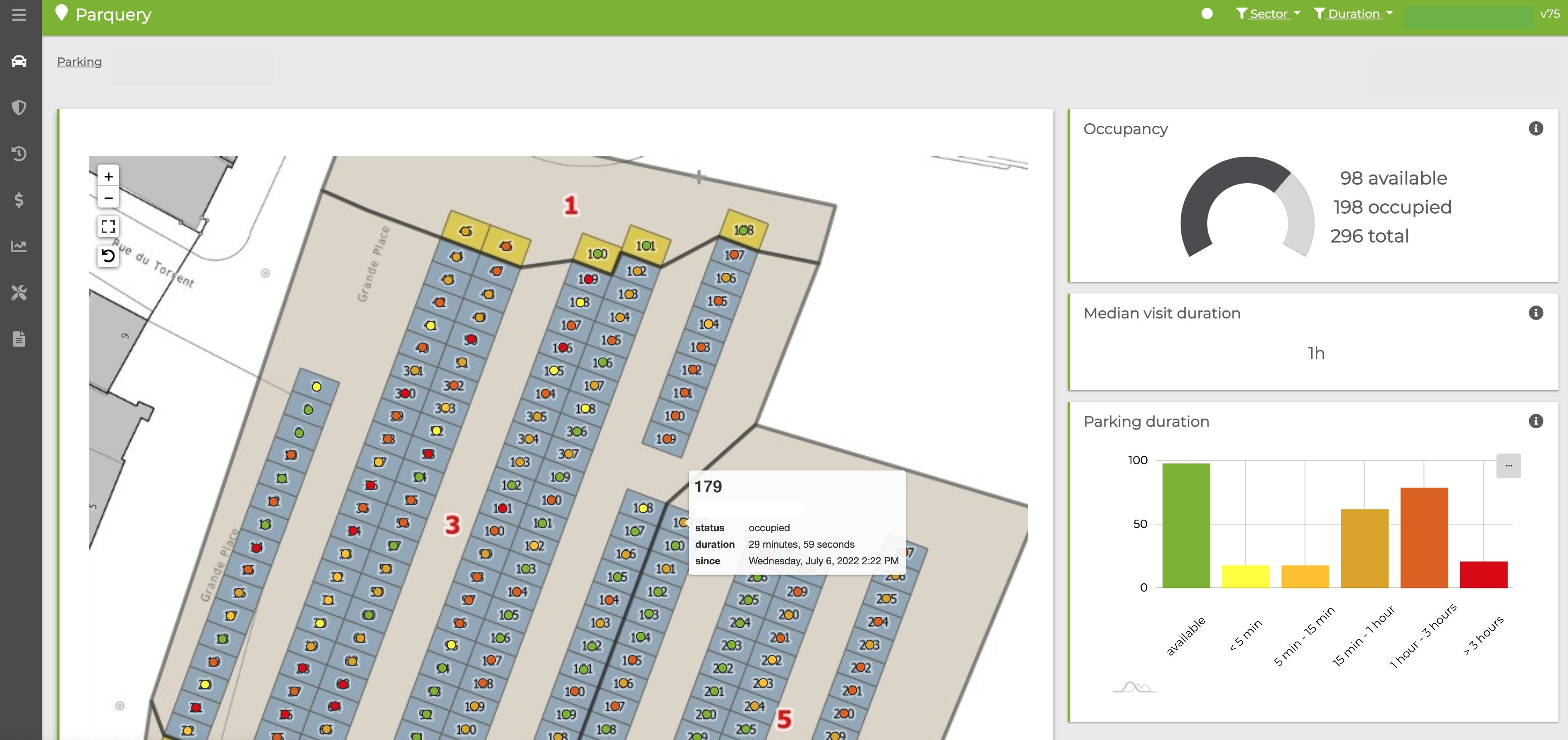This screenshot has width=1568, height=740.
Task: Click the Occupancy info icon
Action: tap(1536, 128)
